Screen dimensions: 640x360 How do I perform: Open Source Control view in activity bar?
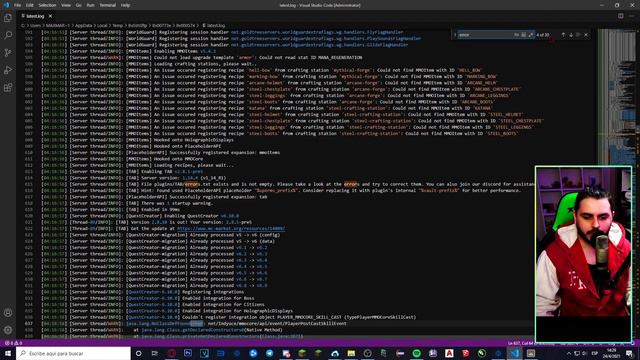click(x=8, y=53)
